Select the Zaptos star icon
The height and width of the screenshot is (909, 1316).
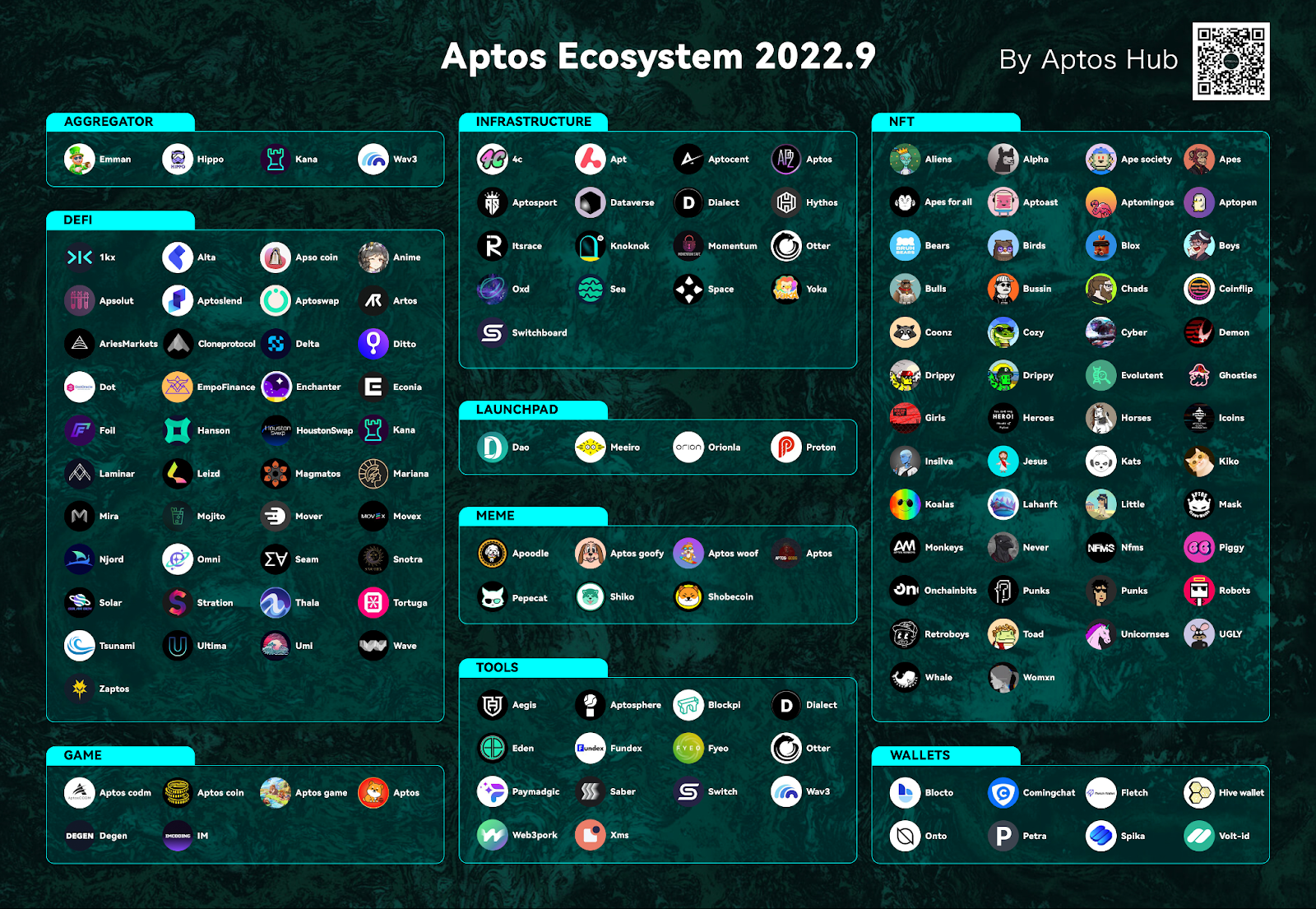coord(80,689)
